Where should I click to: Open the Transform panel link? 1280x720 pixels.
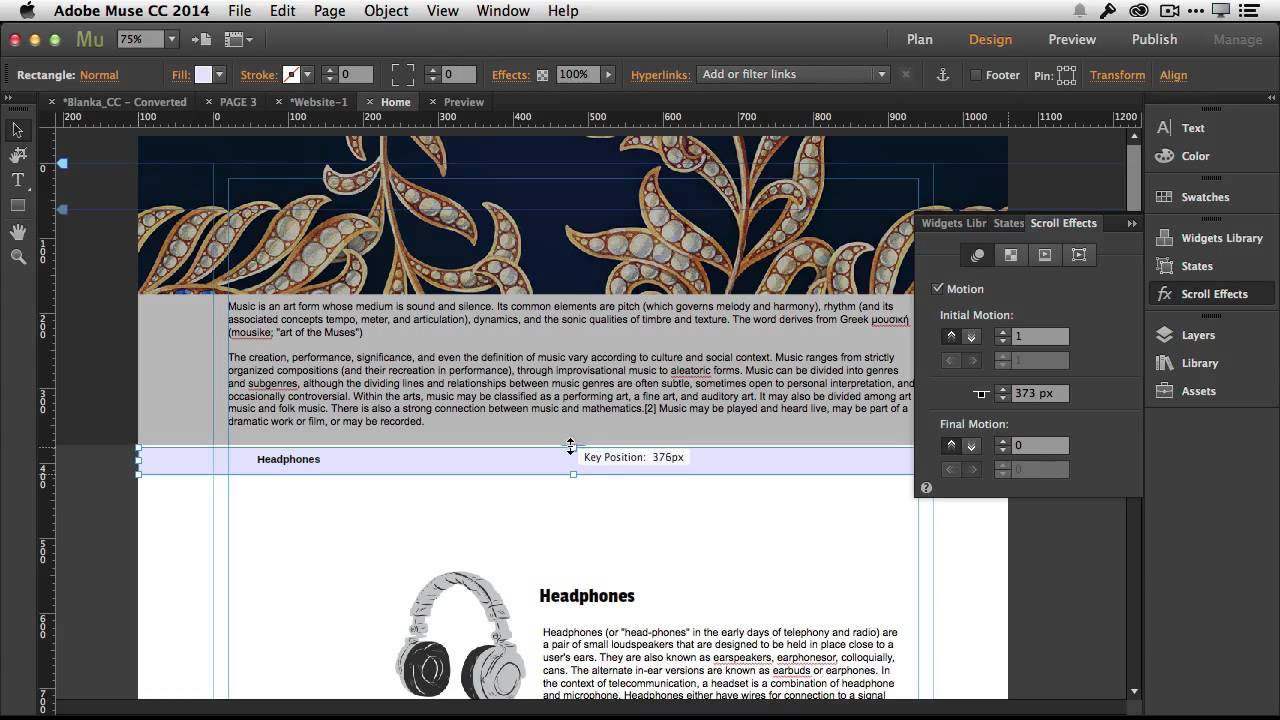1117,75
